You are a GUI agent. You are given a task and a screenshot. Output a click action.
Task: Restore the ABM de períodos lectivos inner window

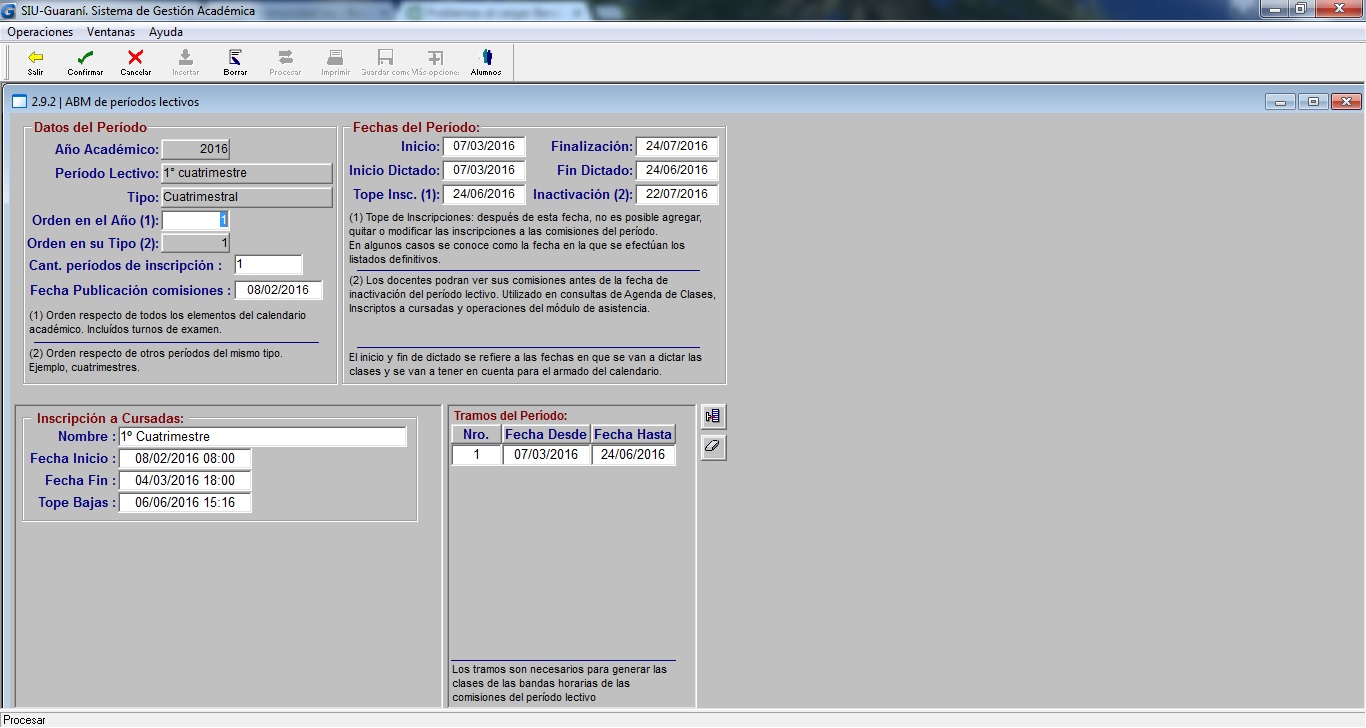pyautogui.click(x=1314, y=102)
